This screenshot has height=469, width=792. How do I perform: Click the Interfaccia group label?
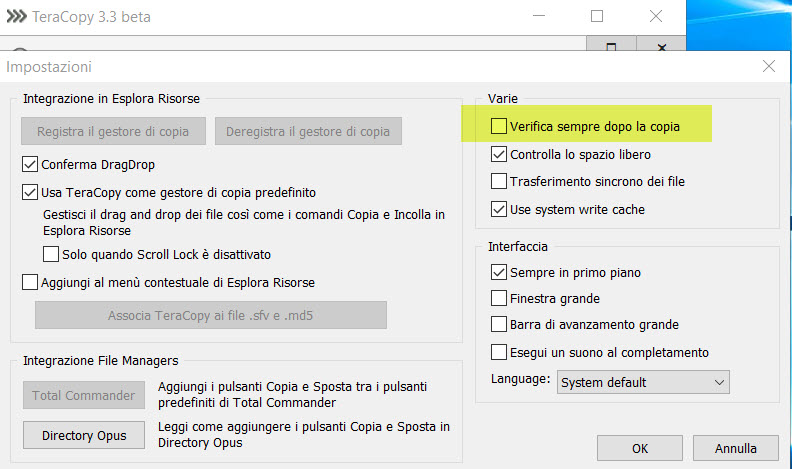pyautogui.click(x=518, y=246)
